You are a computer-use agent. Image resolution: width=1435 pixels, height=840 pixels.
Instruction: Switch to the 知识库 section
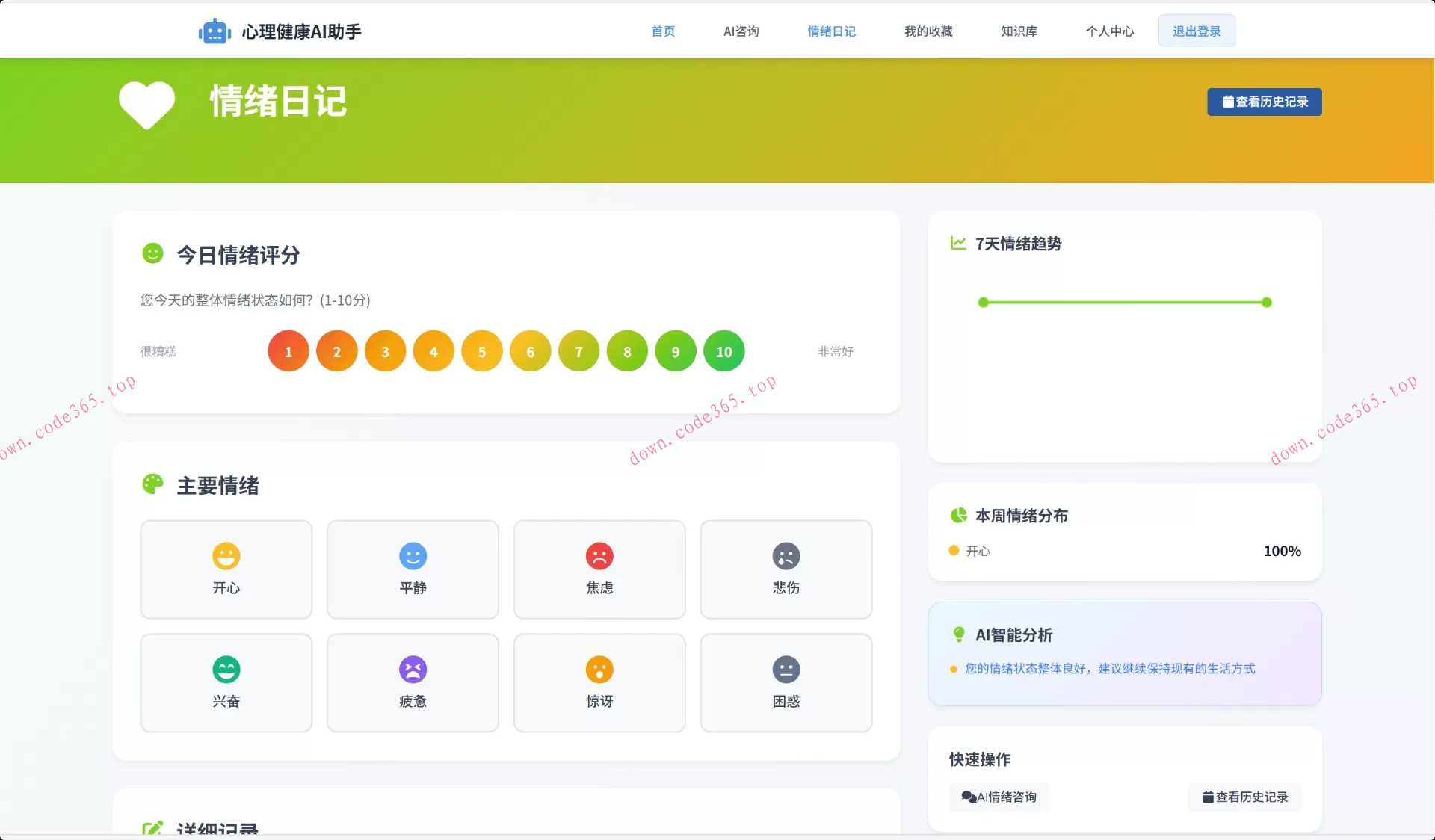point(1018,31)
